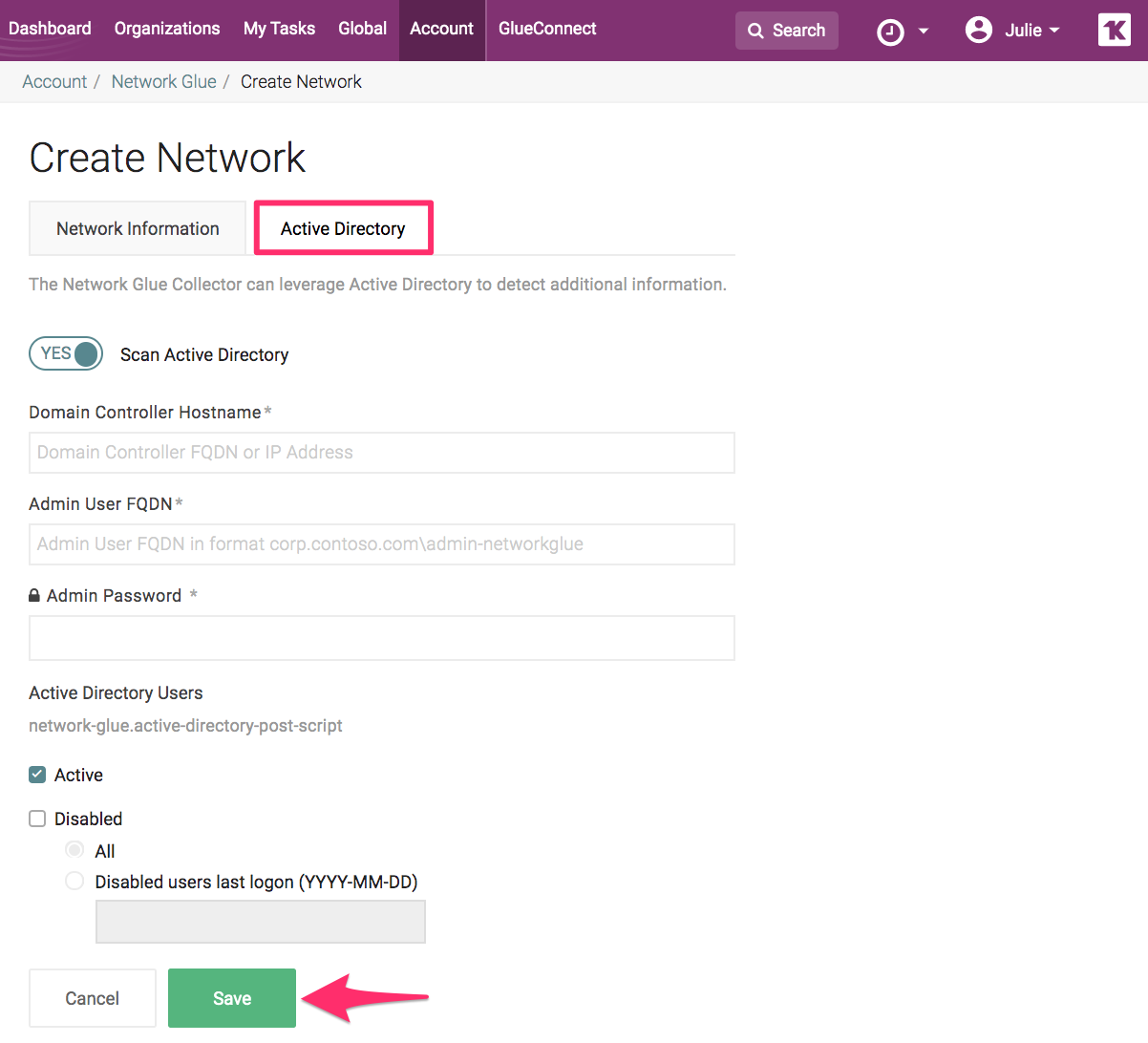This screenshot has height=1043, width=1148.
Task: Expand the Julie account dropdown arrow
Action: (1054, 31)
